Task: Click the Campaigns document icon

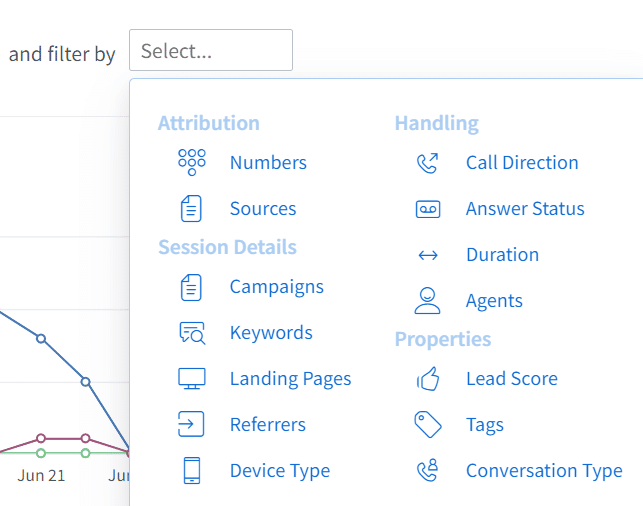Action: click(191, 287)
